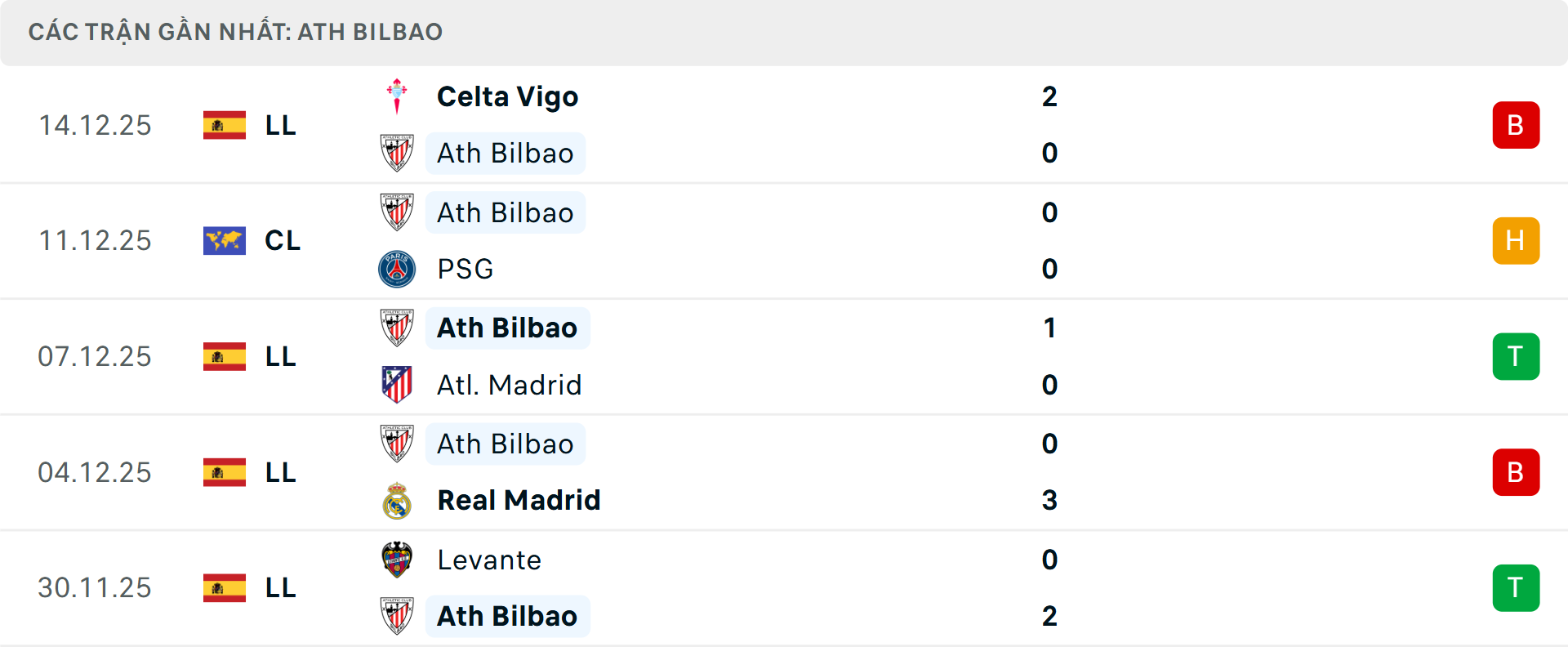Screen dimensions: 1568x647
Task: Click the Ath Bilbao name in the Levante match
Action: (507, 616)
